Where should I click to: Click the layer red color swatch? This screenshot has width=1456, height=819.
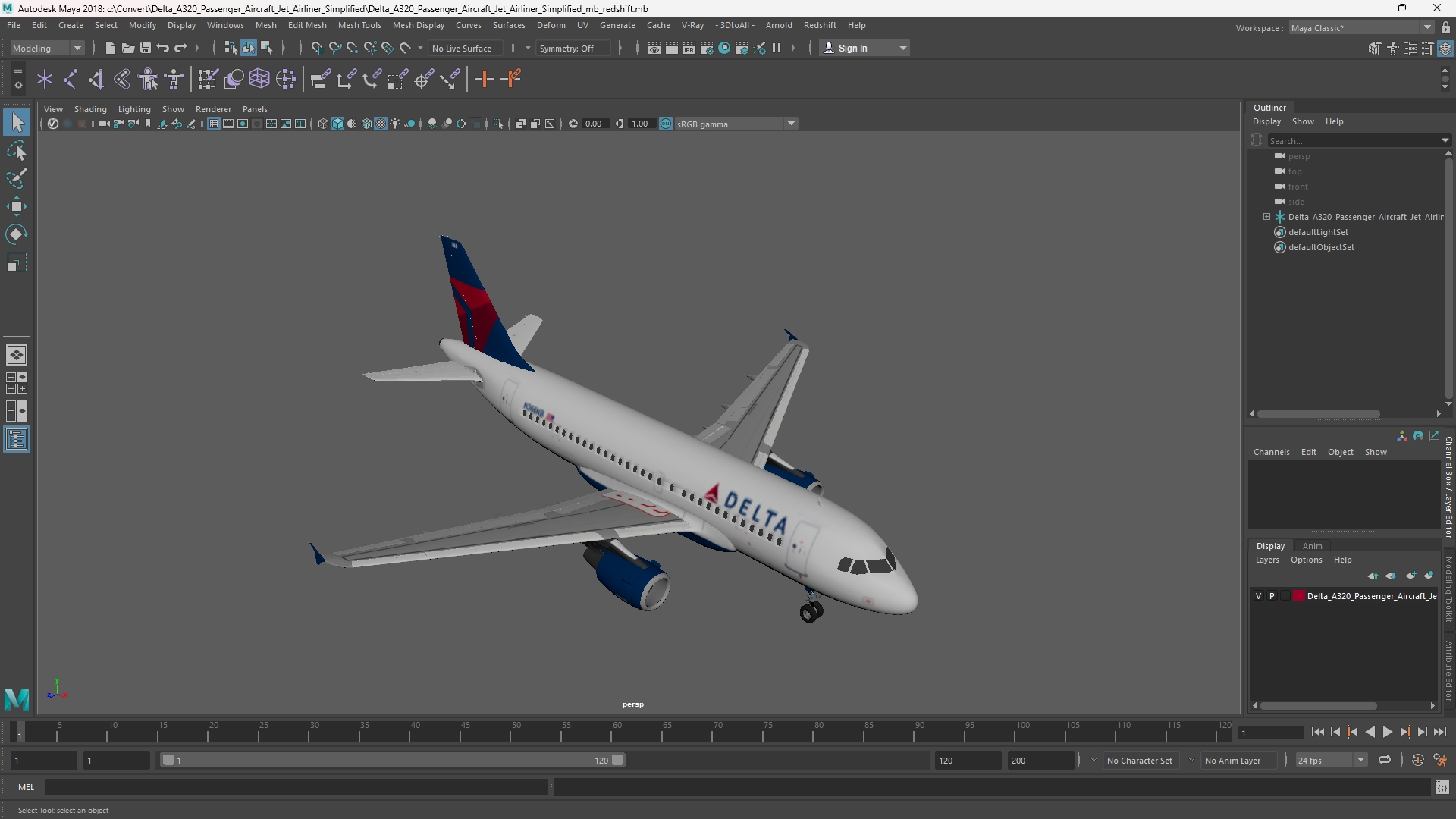(x=1298, y=596)
